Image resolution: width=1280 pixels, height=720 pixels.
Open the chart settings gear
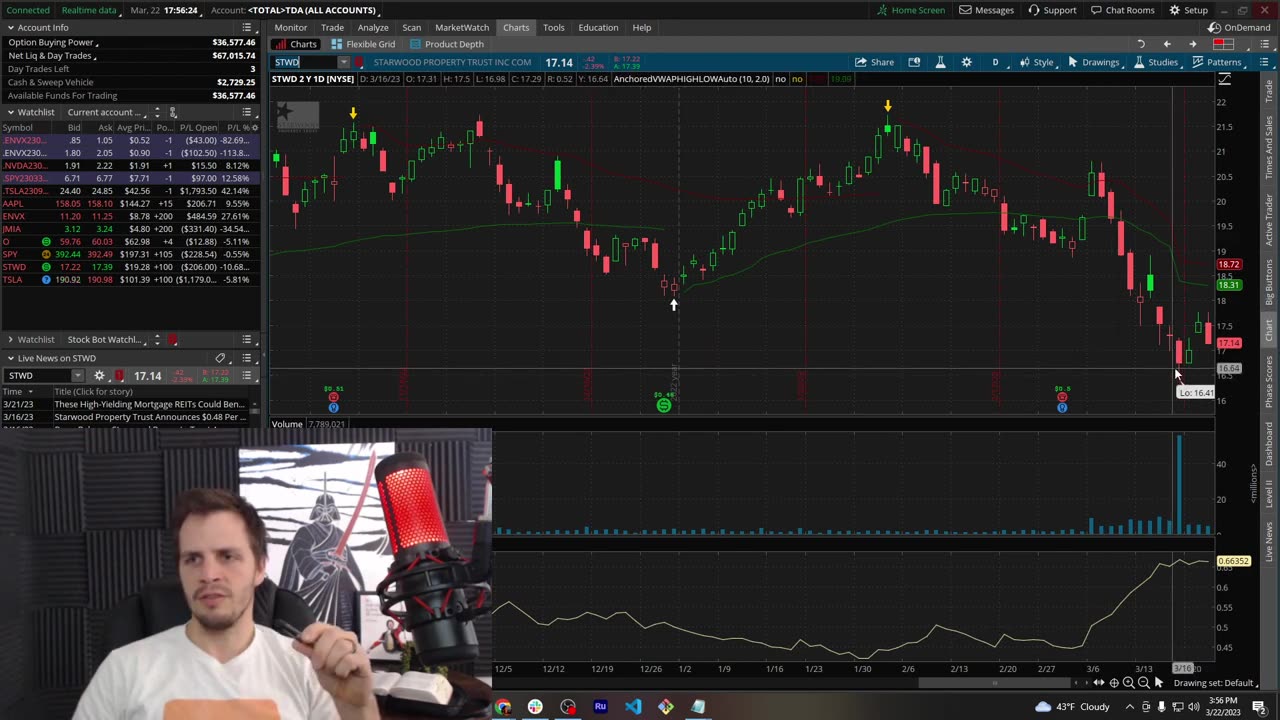tap(966, 62)
